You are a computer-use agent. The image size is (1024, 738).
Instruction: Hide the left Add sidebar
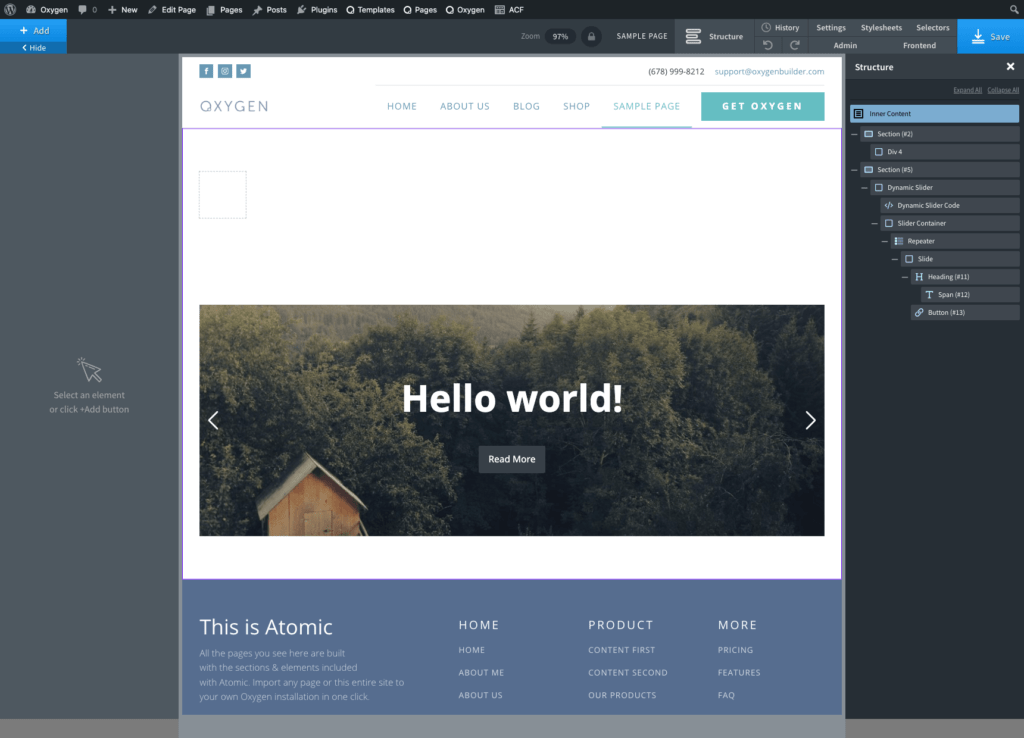pos(33,47)
